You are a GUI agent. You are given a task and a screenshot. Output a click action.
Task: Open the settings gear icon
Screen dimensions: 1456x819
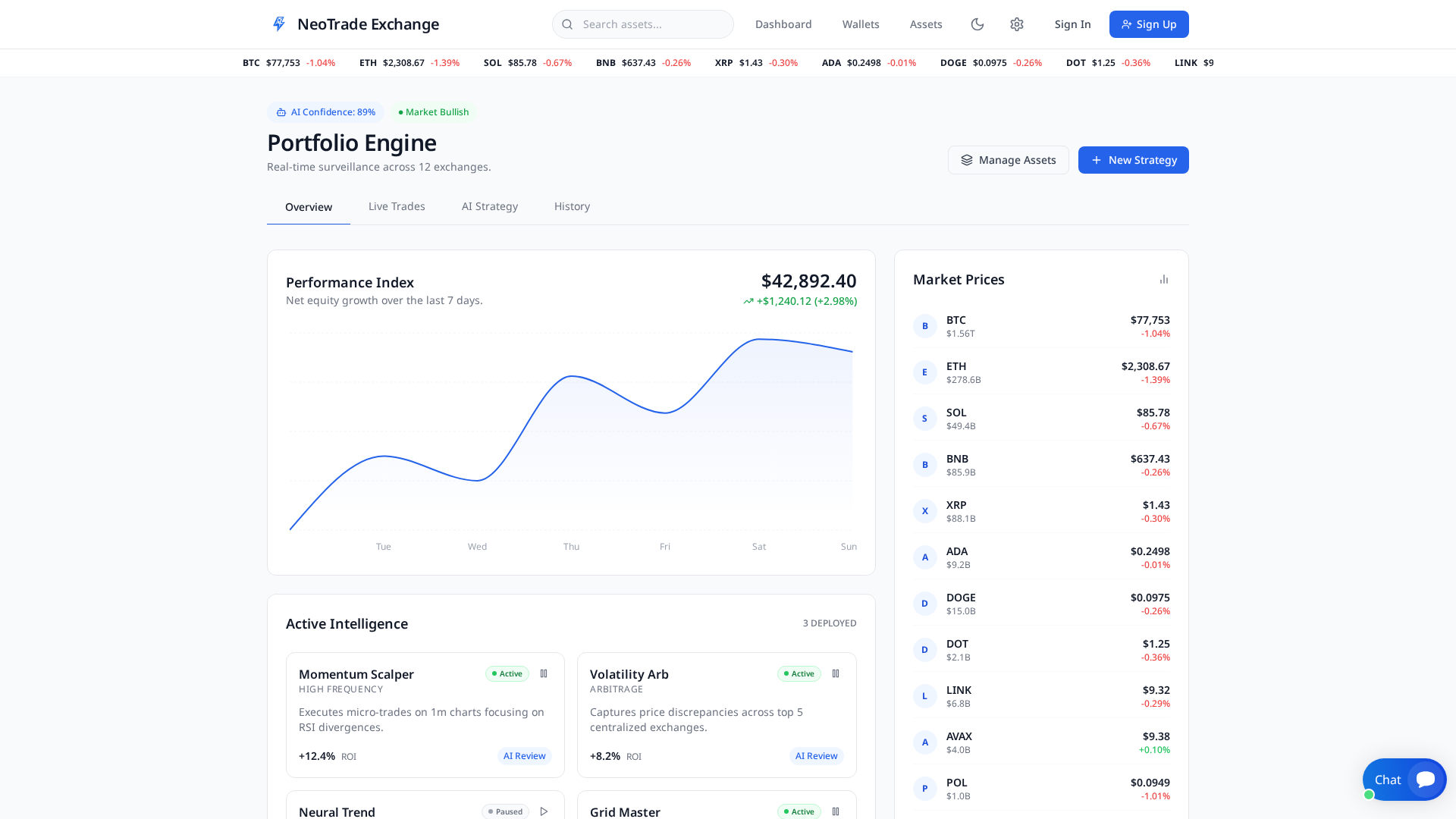click(1017, 24)
